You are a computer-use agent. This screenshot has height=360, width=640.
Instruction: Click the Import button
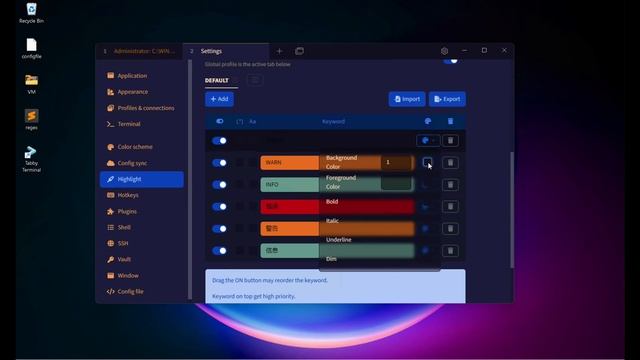[x=407, y=99]
